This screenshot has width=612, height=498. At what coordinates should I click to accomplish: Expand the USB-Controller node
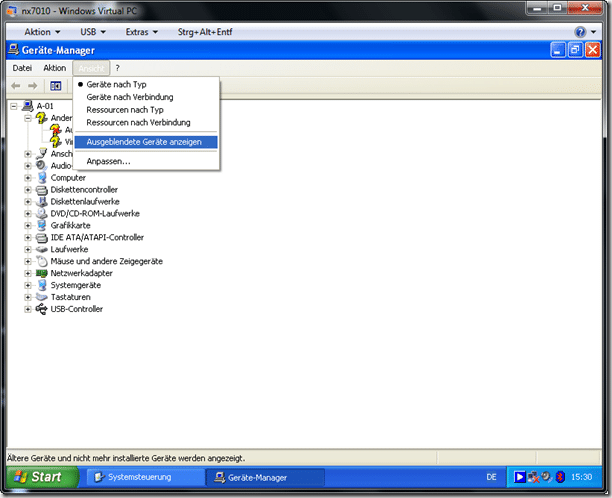tap(28, 309)
